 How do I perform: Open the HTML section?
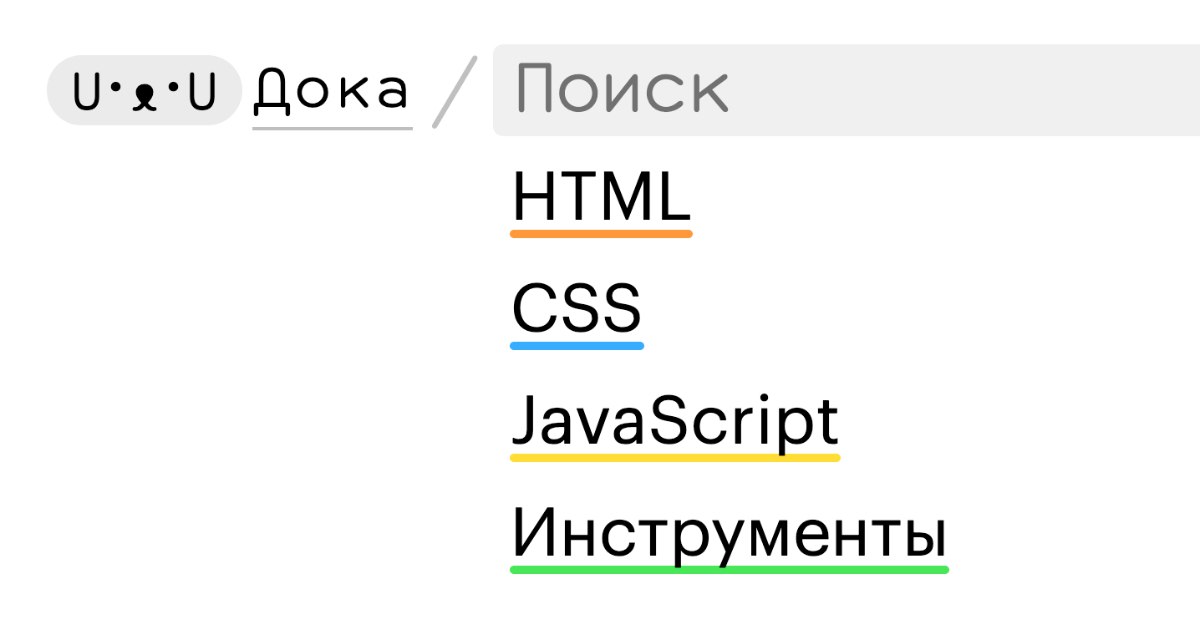click(601, 198)
